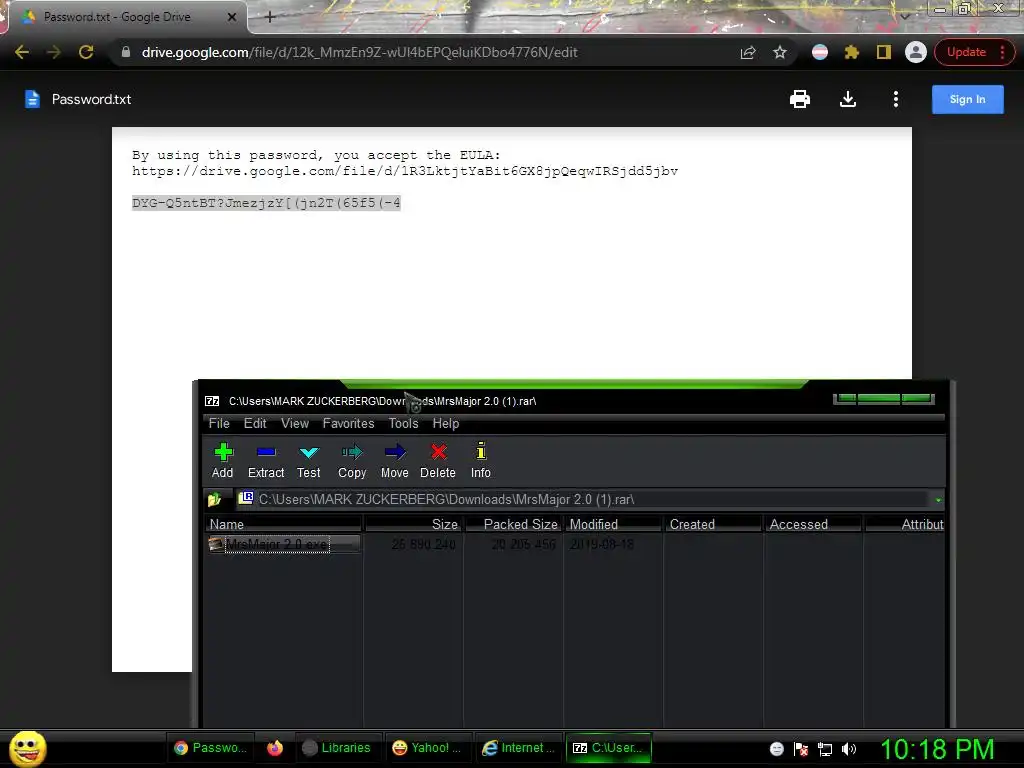Screen dimensions: 1024x768
Task: Open the Help menu in 7-Zip
Action: (445, 423)
